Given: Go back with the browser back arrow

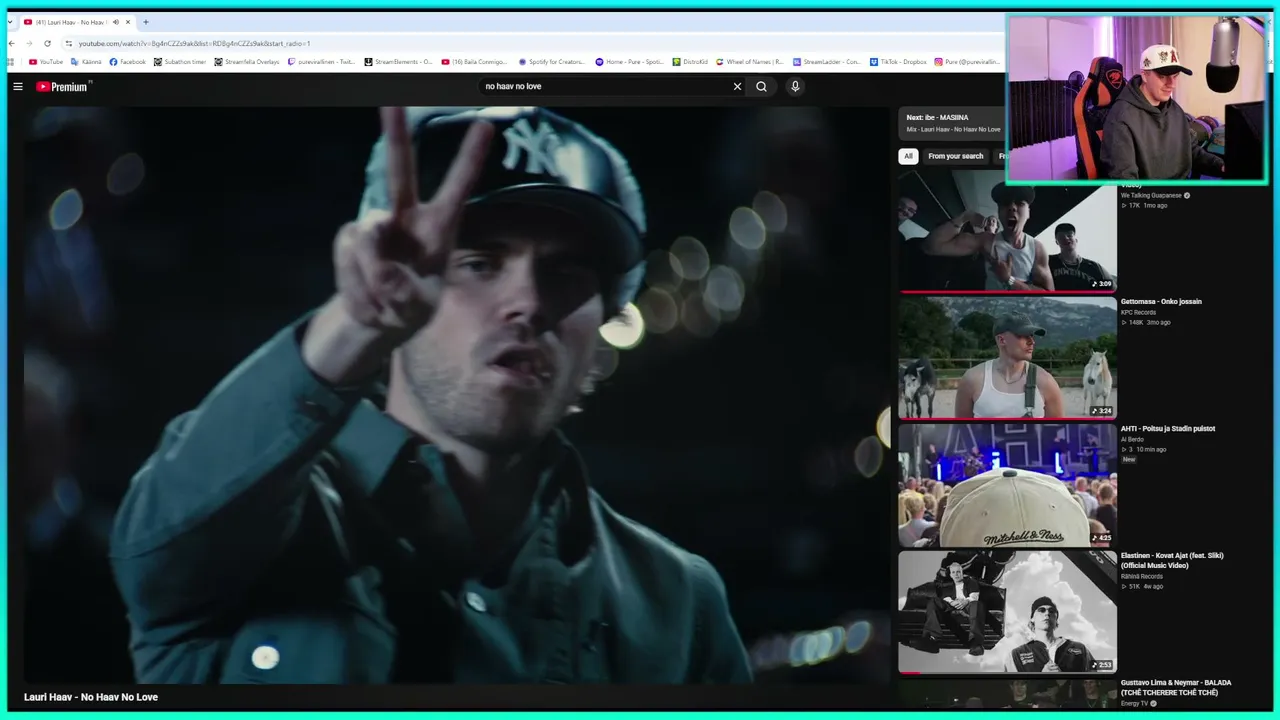Looking at the screenshot, I should [12, 44].
